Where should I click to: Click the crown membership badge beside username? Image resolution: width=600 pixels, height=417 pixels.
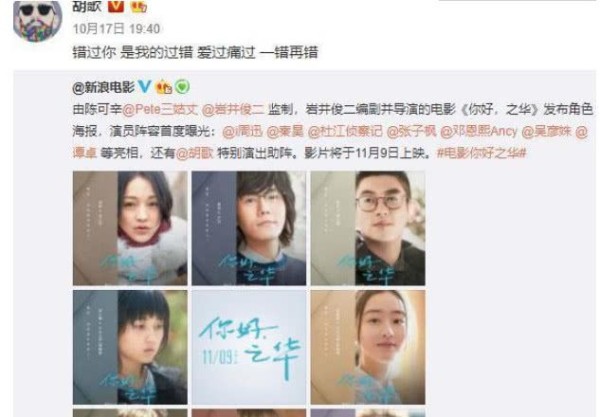139,6
